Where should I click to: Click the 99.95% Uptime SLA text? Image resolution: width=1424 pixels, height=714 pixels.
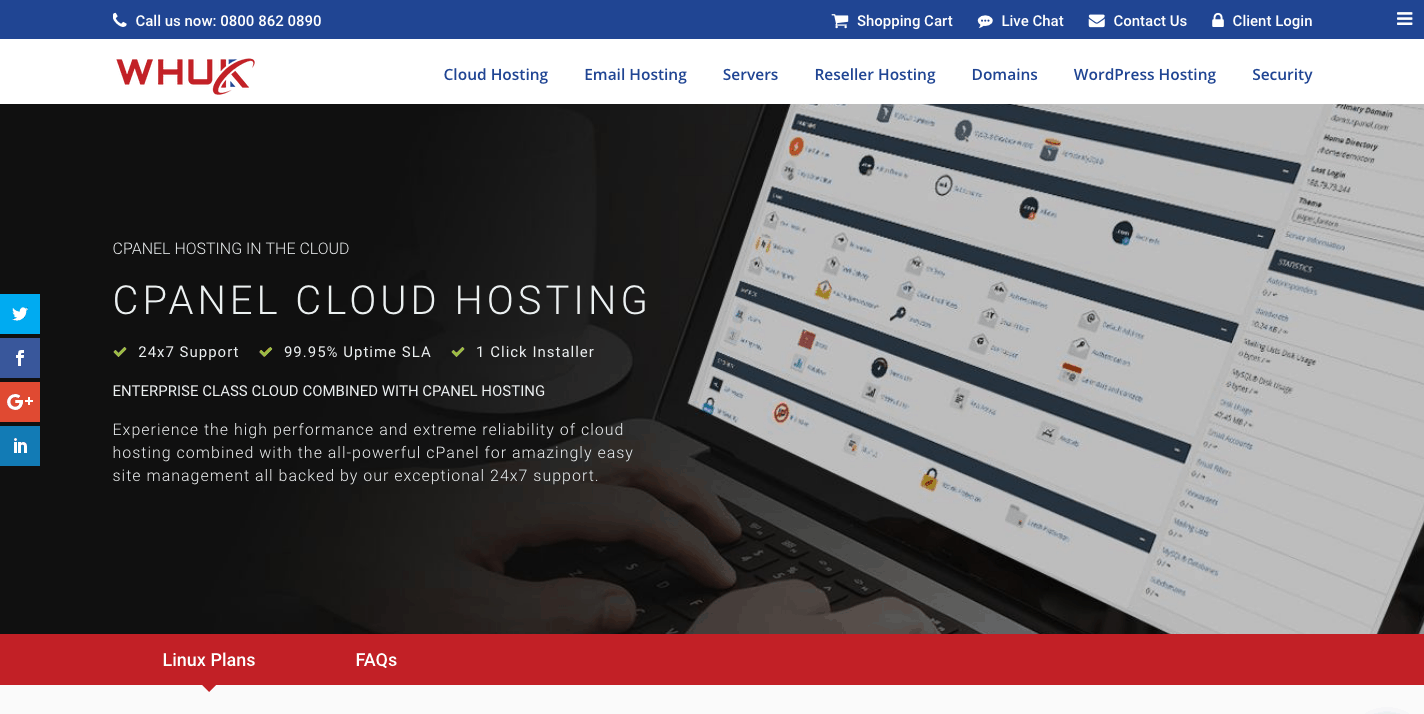(x=357, y=352)
